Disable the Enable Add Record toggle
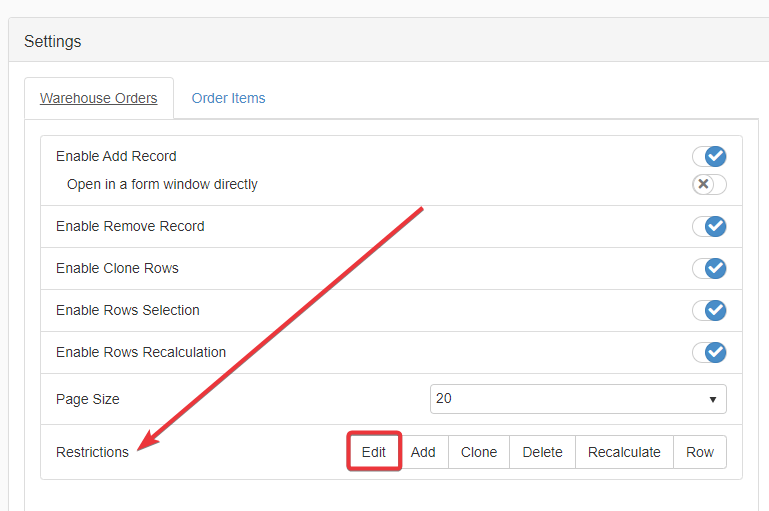Image resolution: width=769 pixels, height=511 pixels. coord(709,156)
